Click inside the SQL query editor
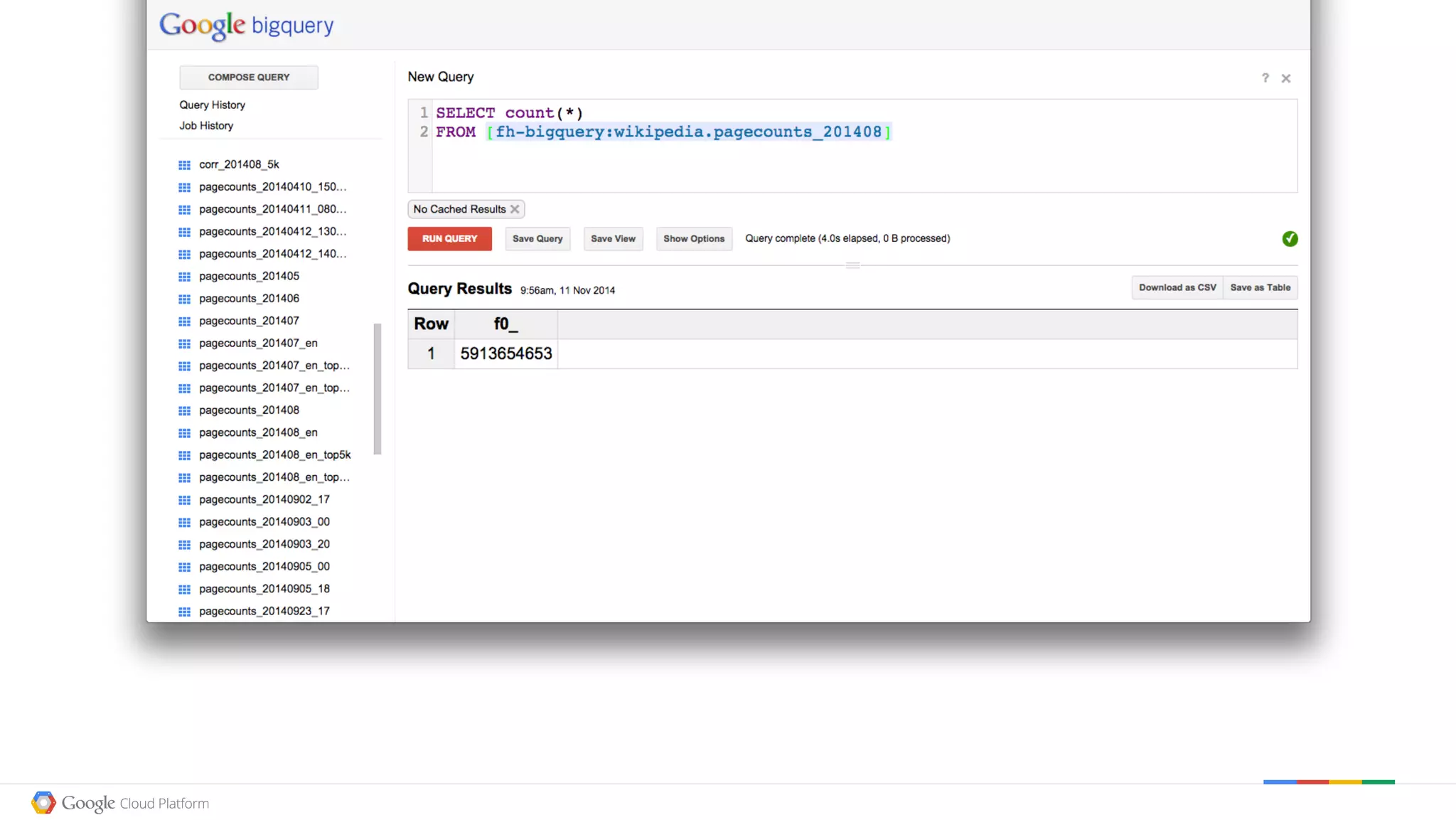 click(x=853, y=164)
